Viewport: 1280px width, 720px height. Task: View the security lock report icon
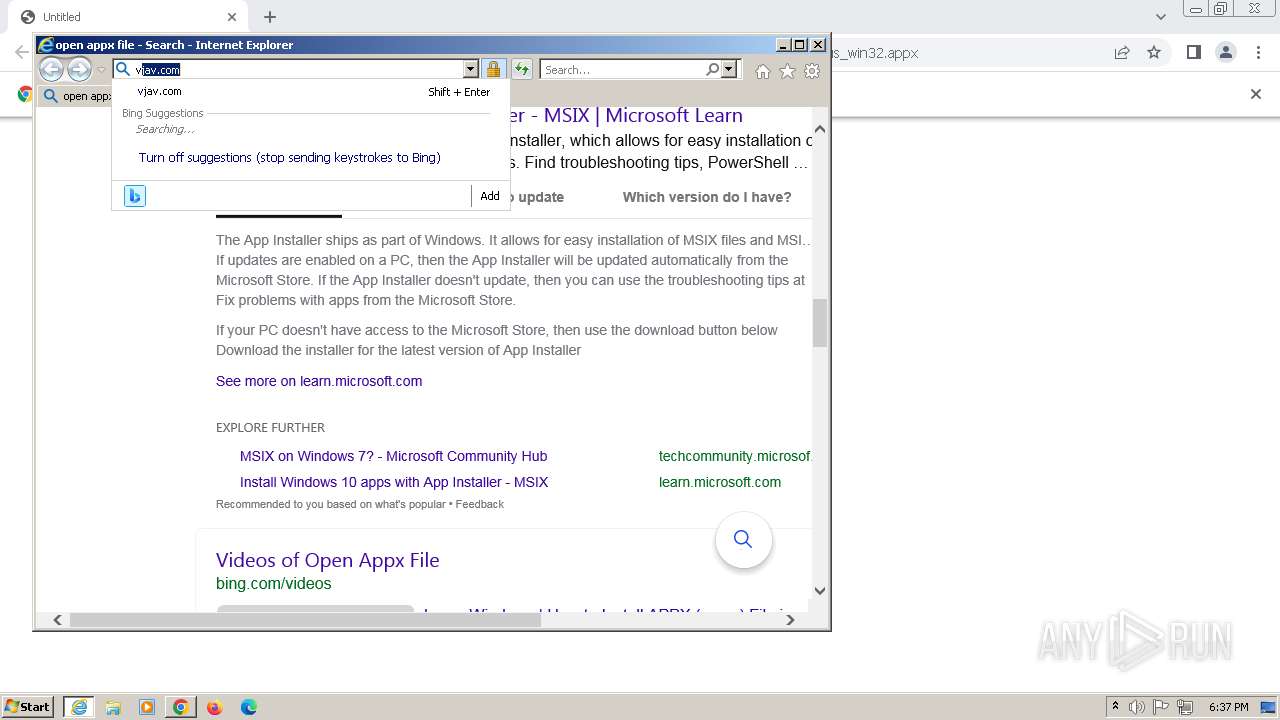(493, 69)
